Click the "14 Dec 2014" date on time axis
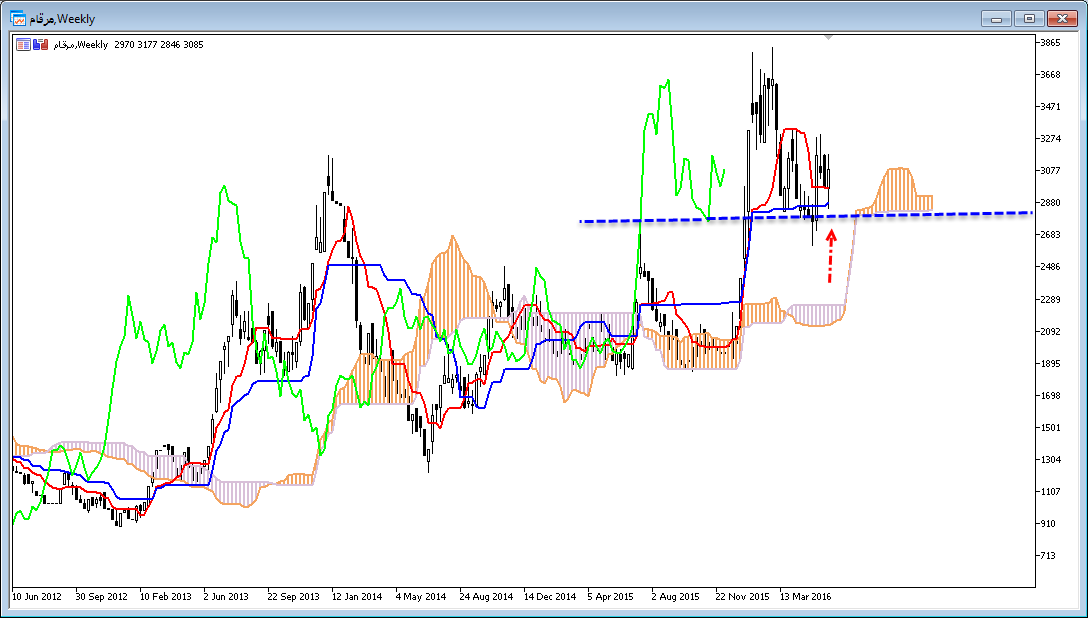 550,596
